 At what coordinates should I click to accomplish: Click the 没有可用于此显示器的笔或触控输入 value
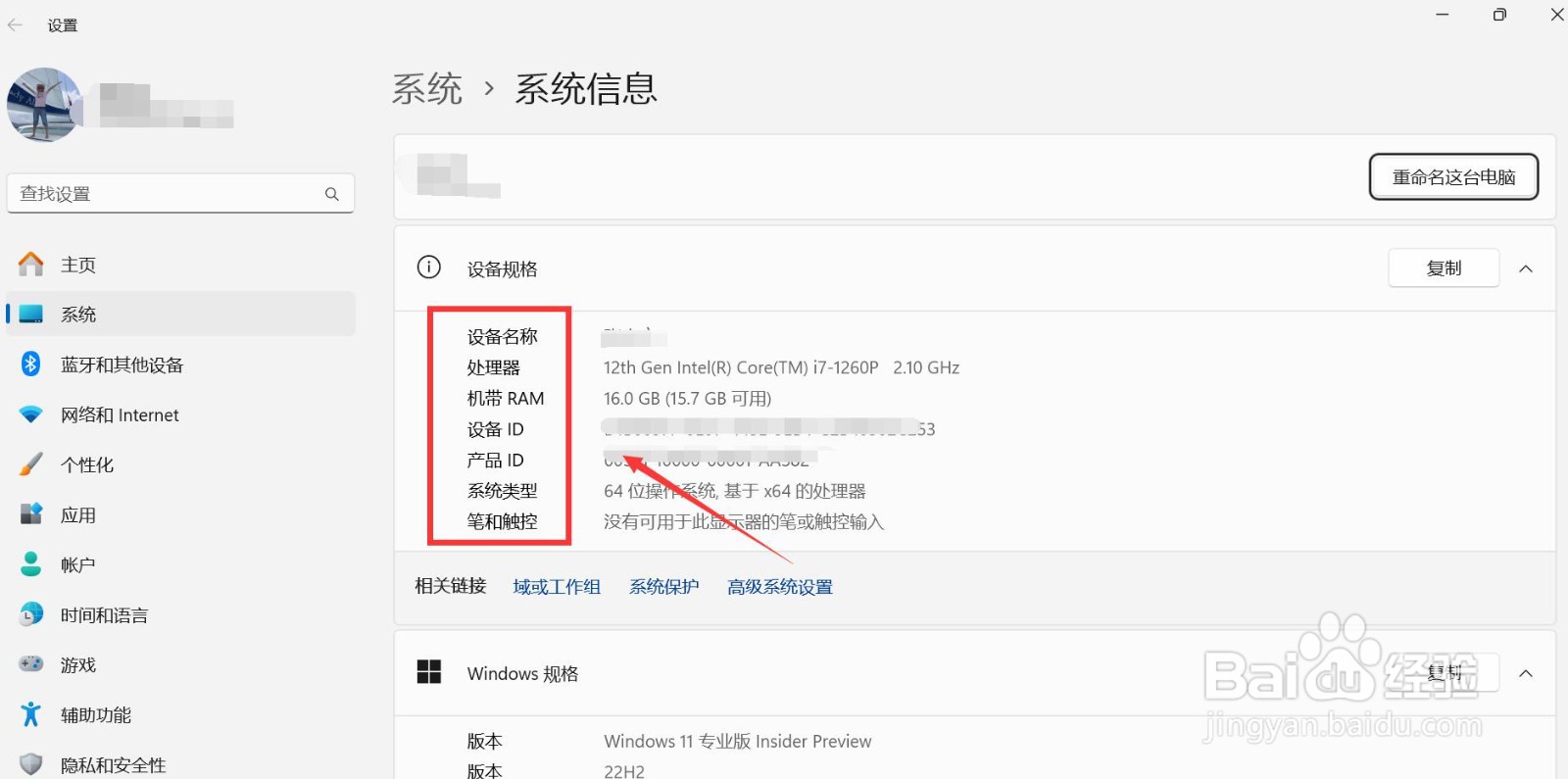pyautogui.click(x=744, y=522)
